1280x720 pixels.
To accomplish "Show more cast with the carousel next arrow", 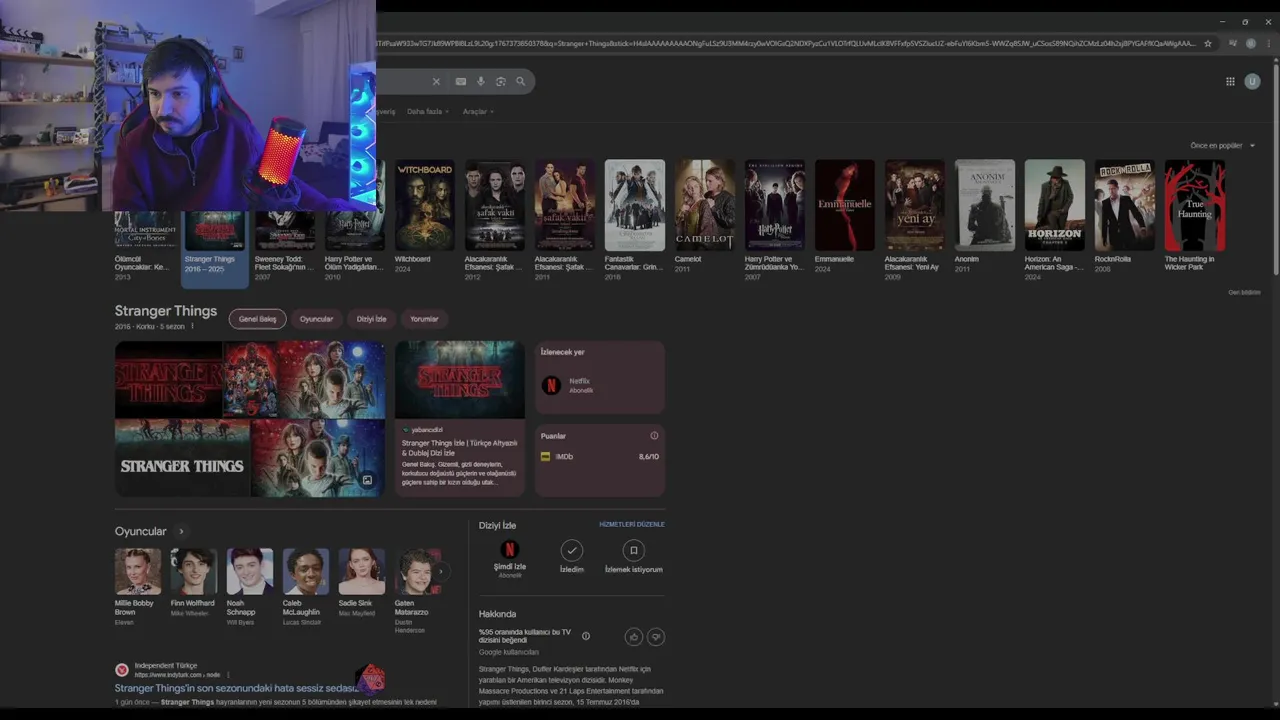I will tap(441, 572).
